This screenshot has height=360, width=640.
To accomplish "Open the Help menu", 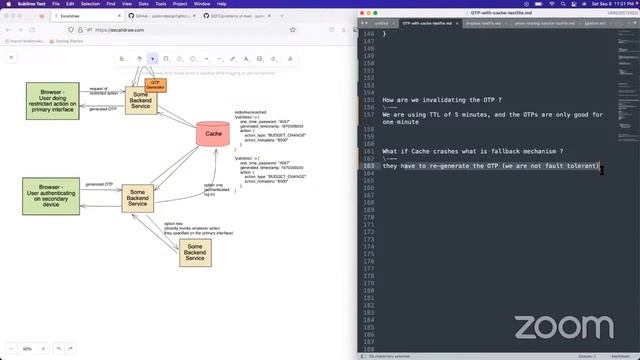I will (x=222, y=4).
